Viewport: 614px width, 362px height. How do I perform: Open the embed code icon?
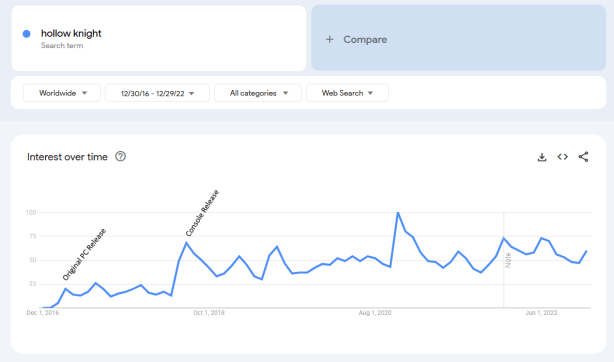coord(563,157)
